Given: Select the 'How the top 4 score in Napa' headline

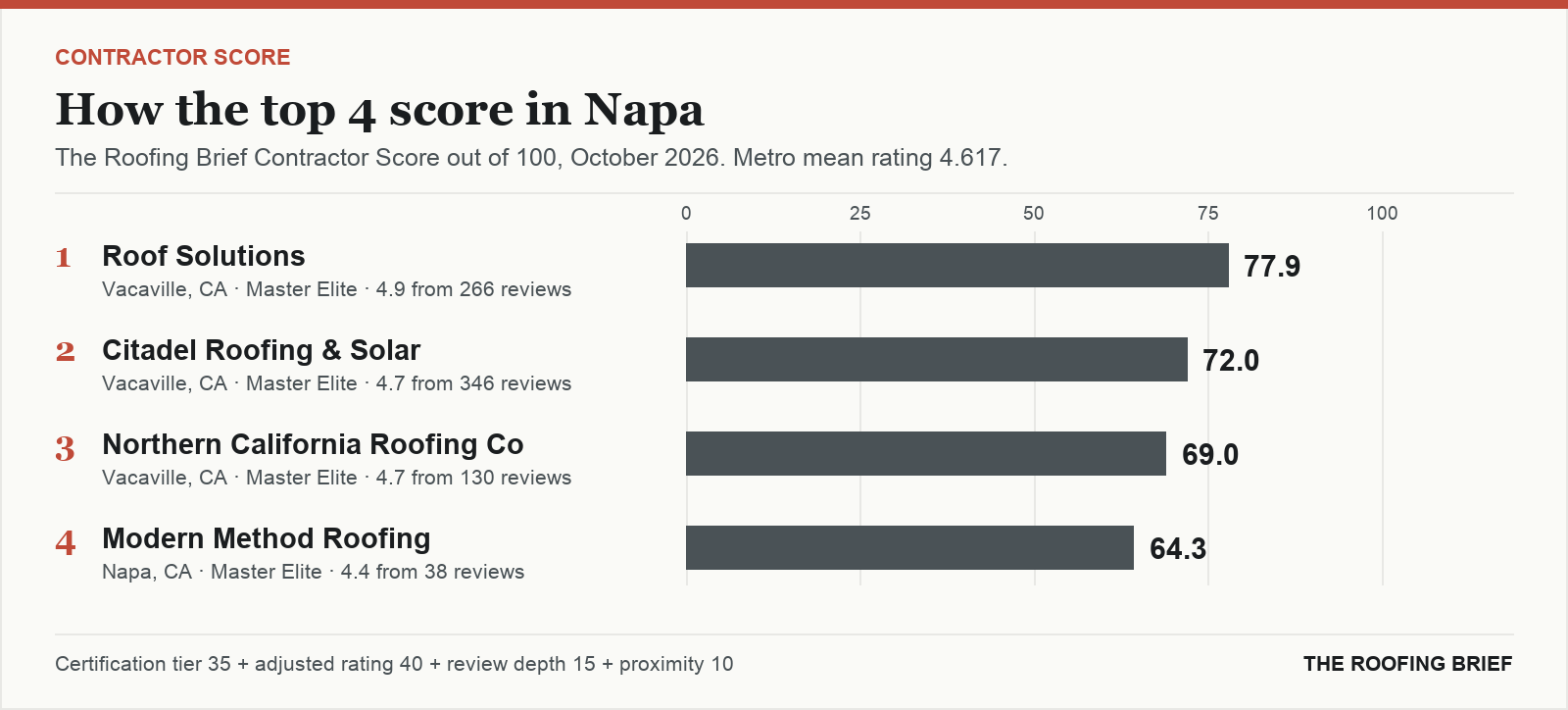Looking at the screenshot, I should [379, 109].
